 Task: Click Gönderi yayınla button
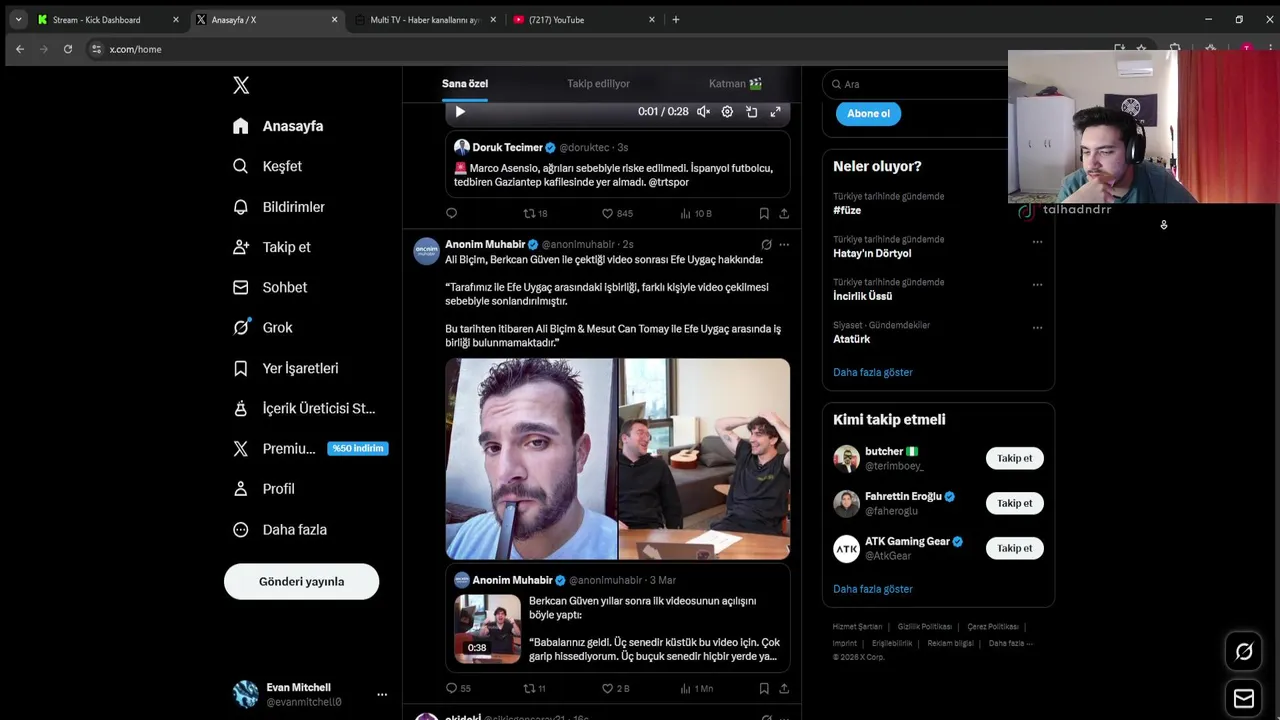click(x=301, y=581)
